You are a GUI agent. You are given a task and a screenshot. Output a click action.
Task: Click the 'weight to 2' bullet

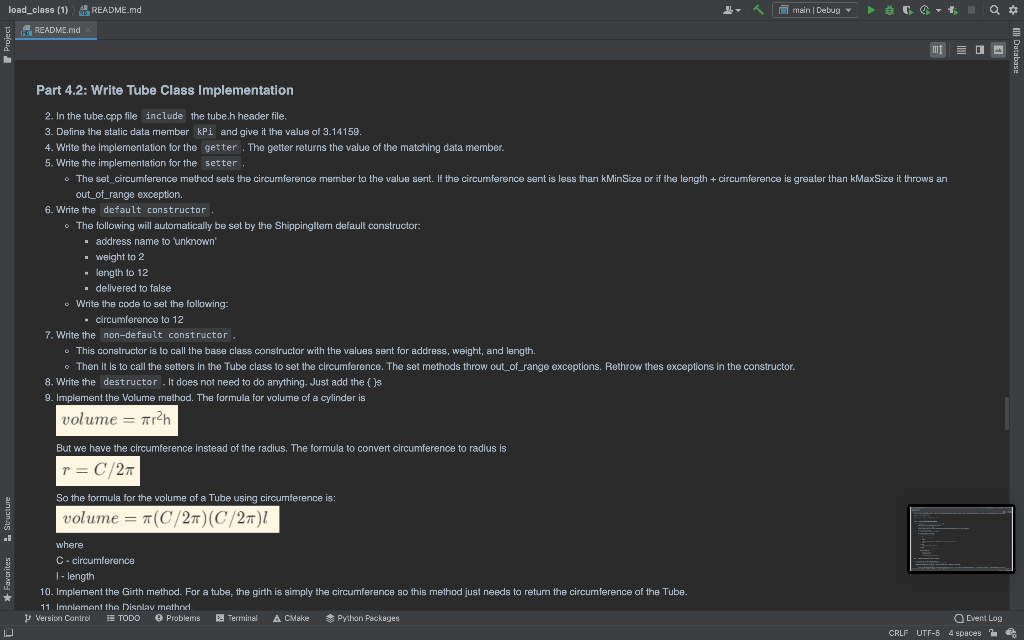point(120,257)
